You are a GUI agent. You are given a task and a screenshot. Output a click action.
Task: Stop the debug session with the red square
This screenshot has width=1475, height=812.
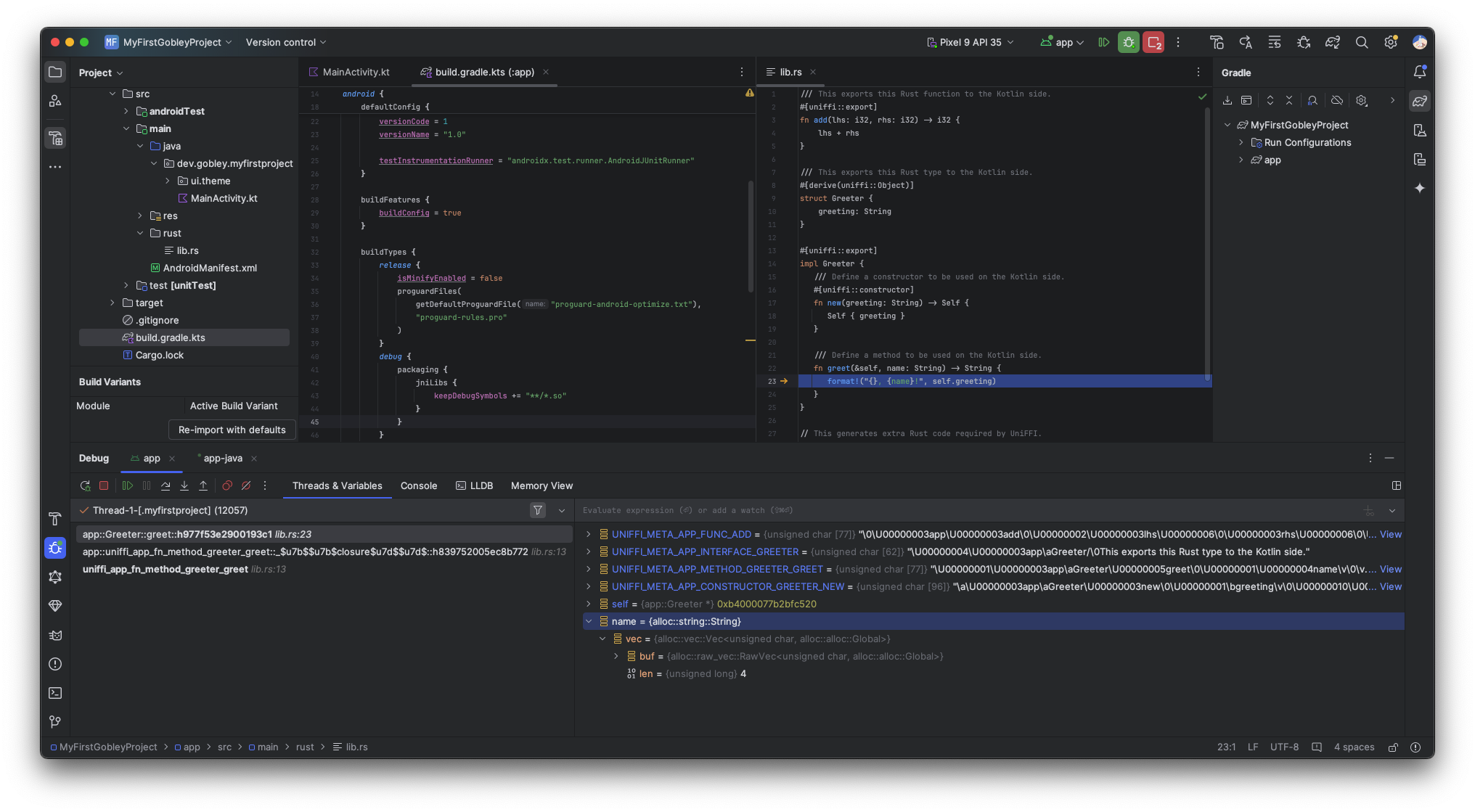click(x=104, y=485)
